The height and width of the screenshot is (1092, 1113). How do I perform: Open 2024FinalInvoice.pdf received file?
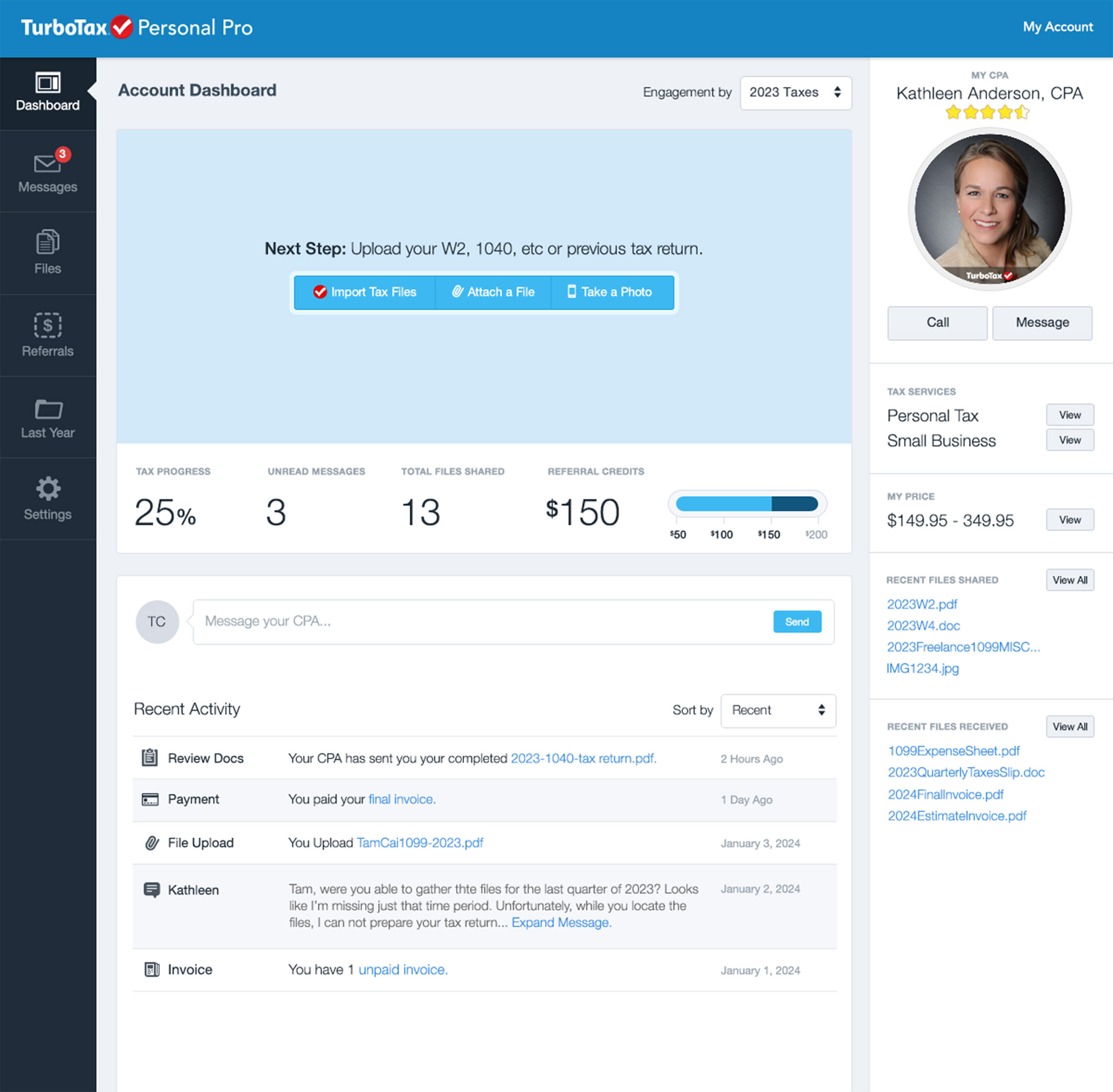pos(945,794)
